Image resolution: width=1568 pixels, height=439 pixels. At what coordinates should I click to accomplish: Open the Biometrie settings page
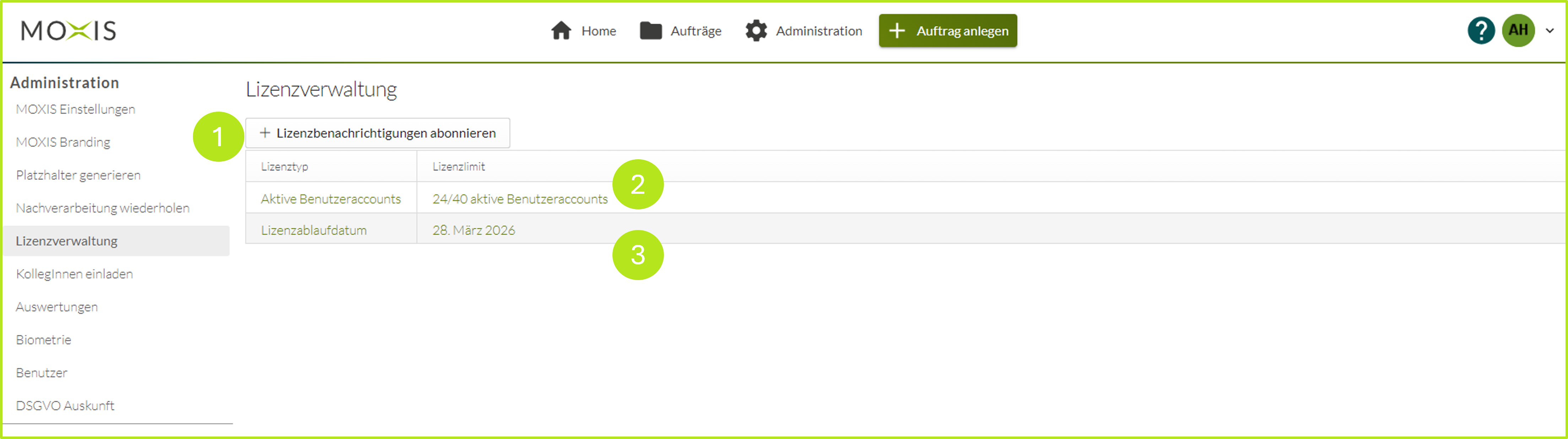point(44,339)
